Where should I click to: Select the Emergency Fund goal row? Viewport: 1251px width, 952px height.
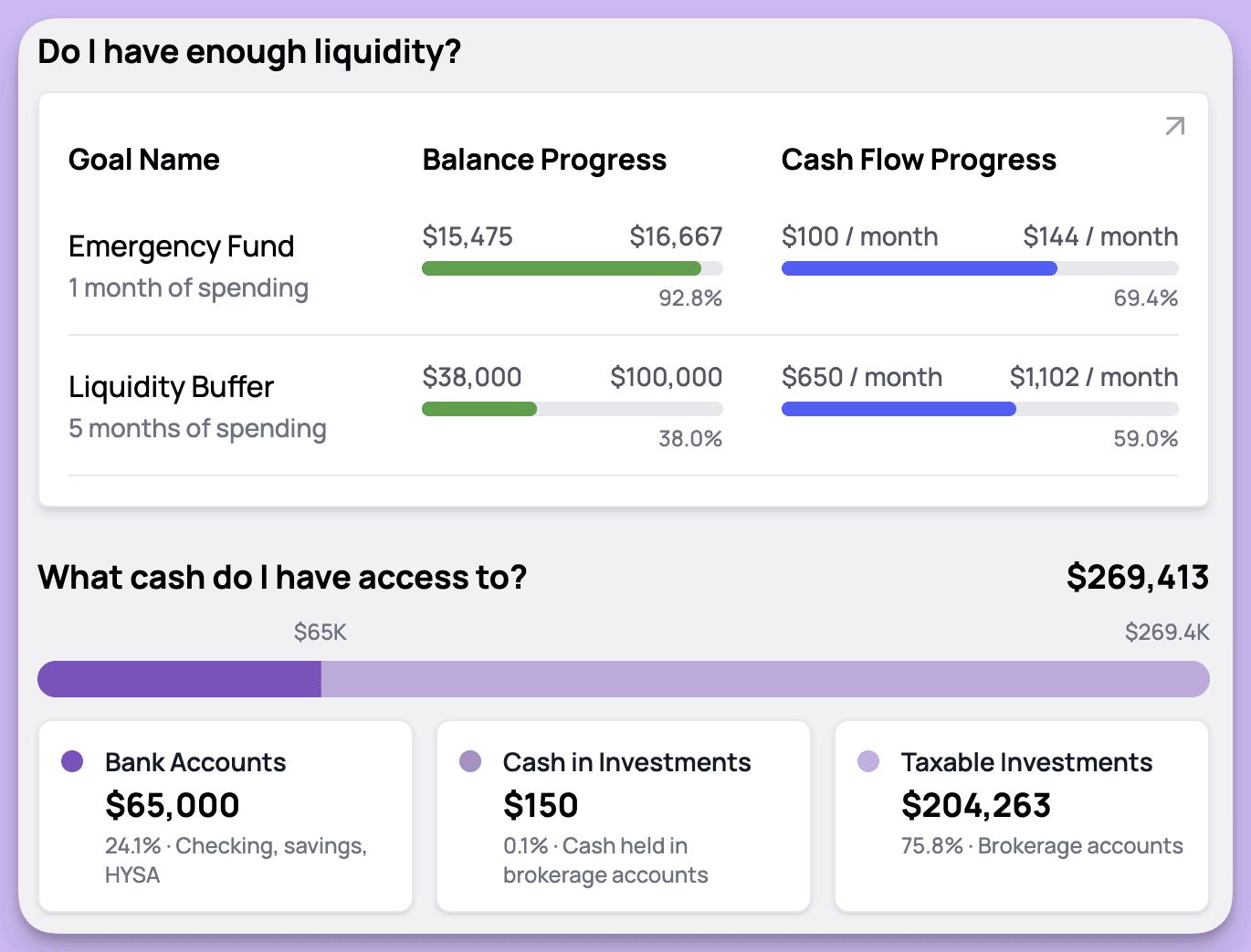pyautogui.click(x=624, y=266)
